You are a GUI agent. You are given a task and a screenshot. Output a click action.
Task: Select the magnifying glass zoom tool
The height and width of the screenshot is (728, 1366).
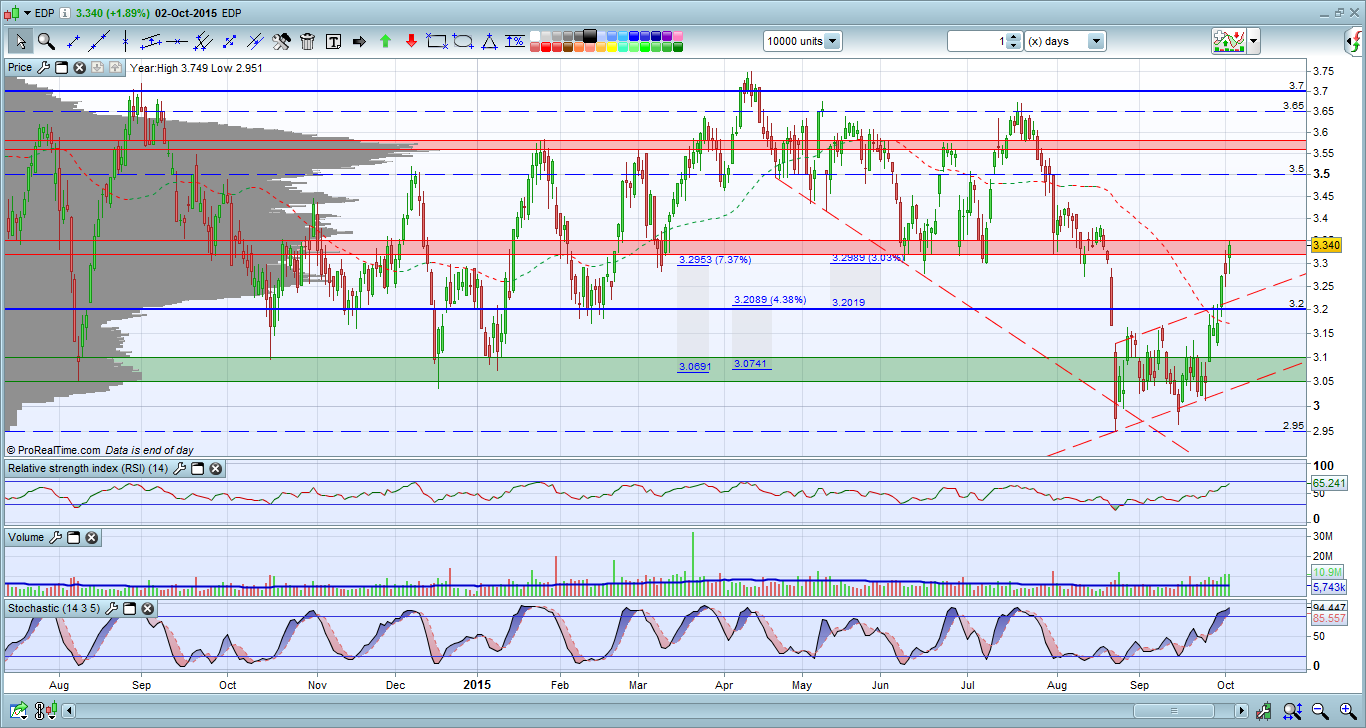point(46,41)
